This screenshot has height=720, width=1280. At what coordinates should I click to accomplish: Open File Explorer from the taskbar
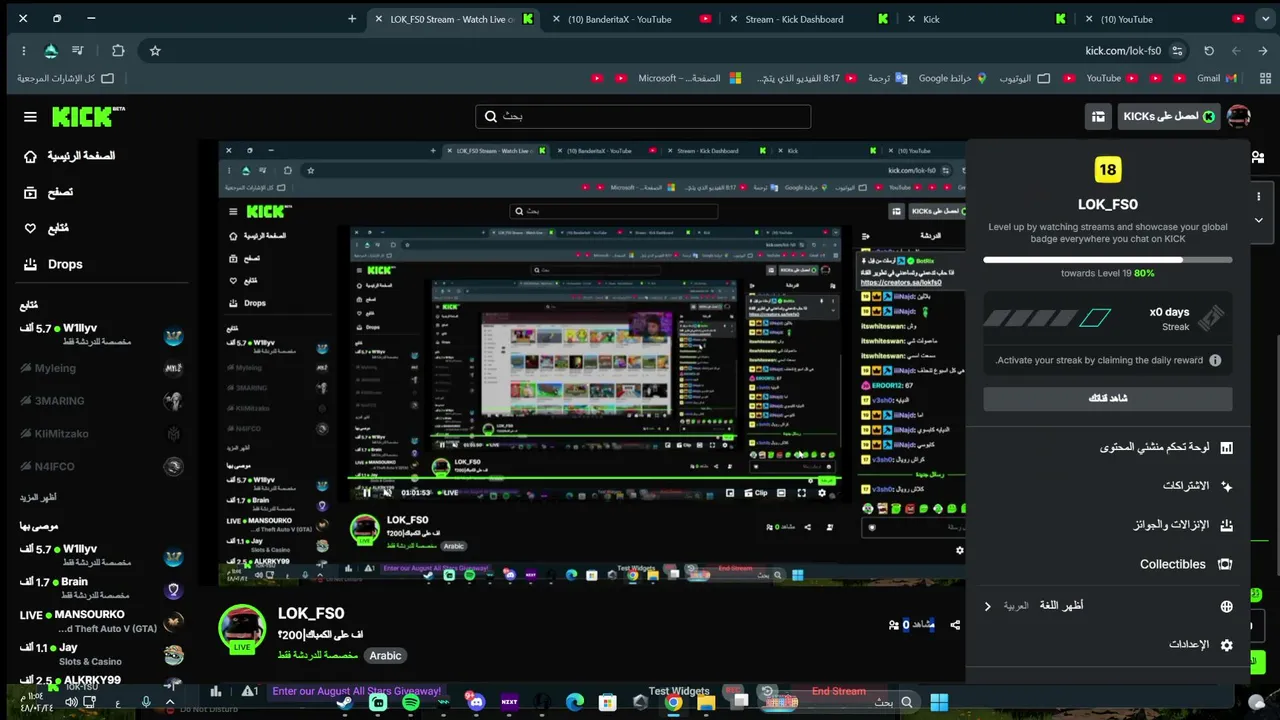pos(706,702)
